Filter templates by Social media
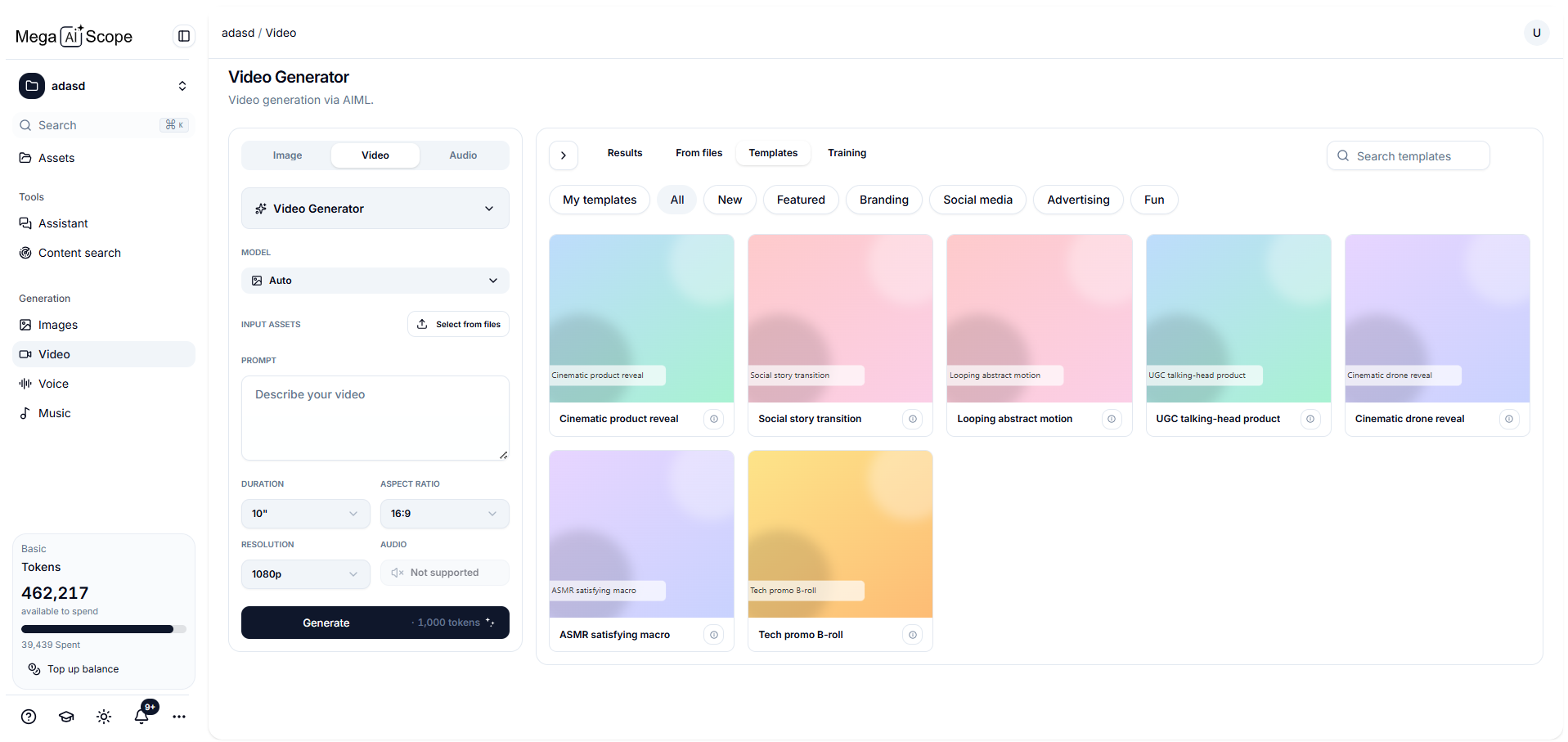The height and width of the screenshot is (742, 1568). coord(977,200)
